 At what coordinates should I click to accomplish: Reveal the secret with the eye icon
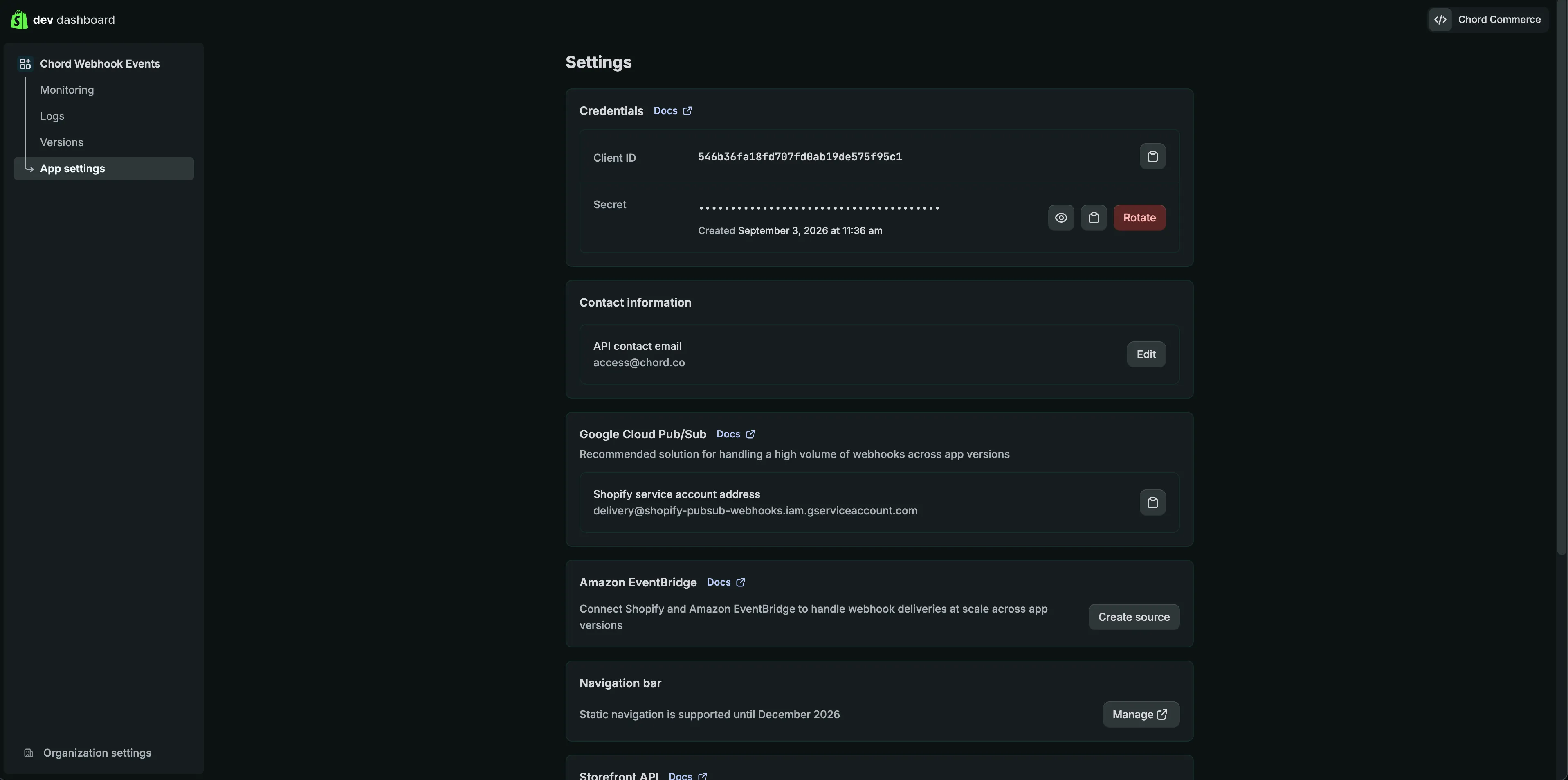[x=1060, y=217]
